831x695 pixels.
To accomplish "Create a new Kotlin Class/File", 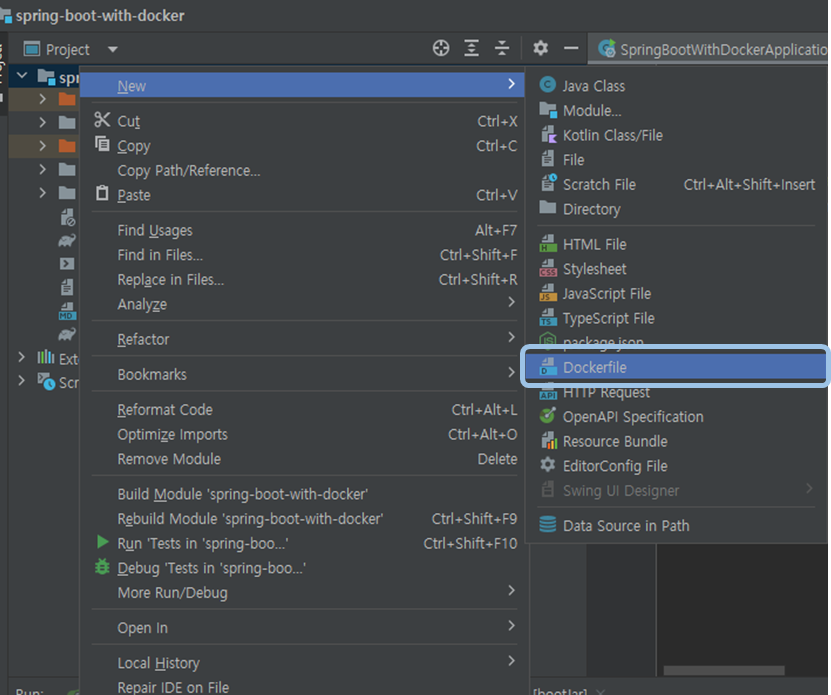I will coord(676,135).
